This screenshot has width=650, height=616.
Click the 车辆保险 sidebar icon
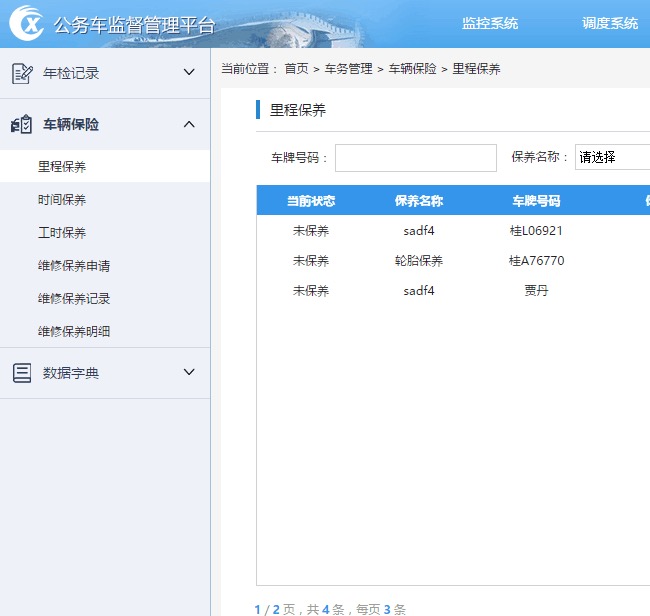click(x=22, y=125)
